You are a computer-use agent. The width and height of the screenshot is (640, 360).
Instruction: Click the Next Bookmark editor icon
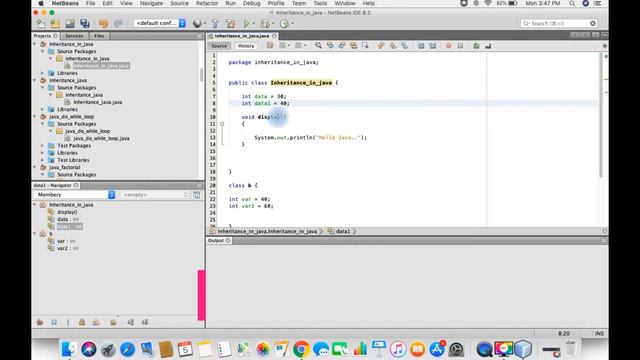point(392,46)
